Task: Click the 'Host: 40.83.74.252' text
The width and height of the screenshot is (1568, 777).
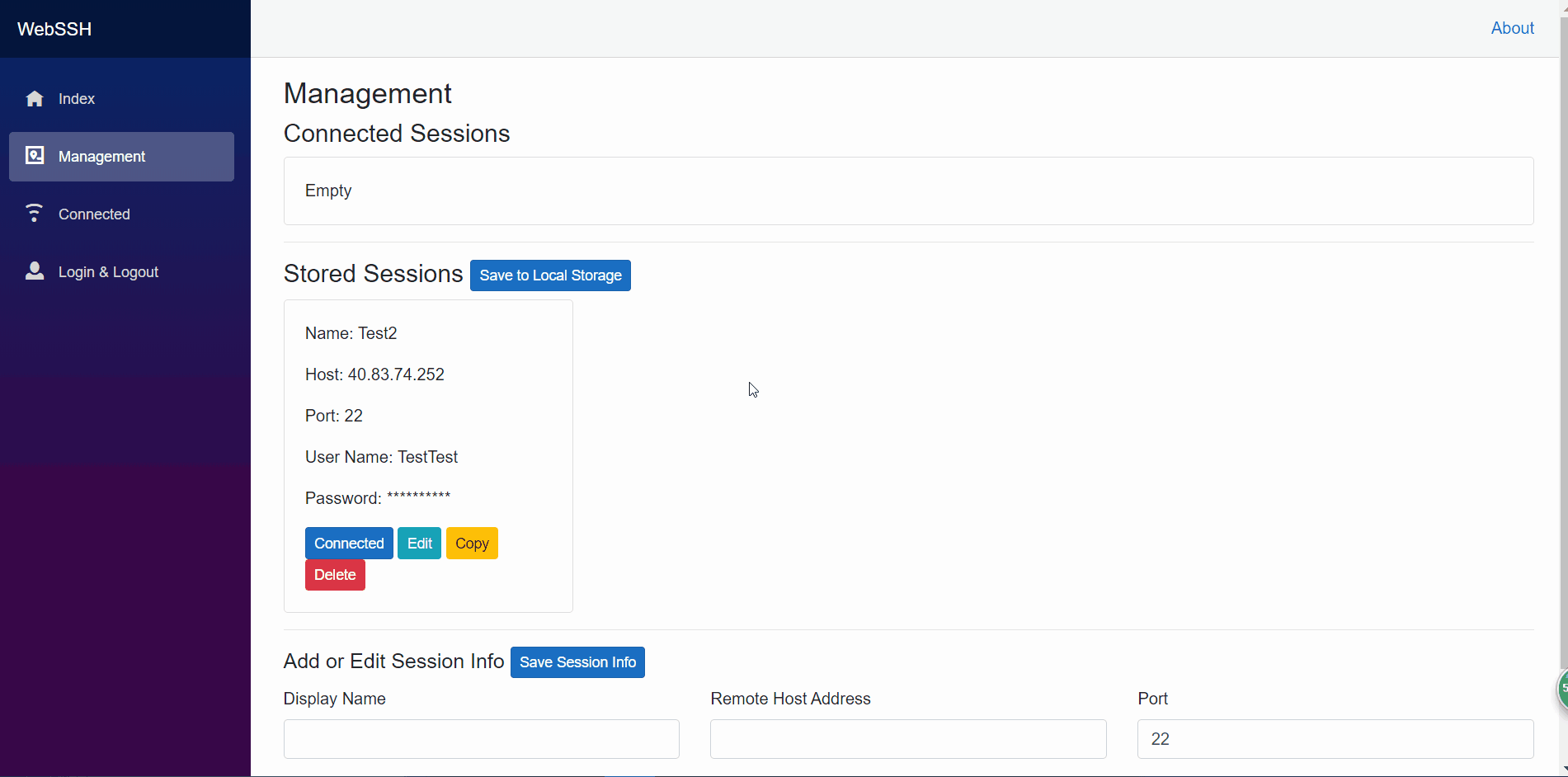Action: (x=374, y=374)
